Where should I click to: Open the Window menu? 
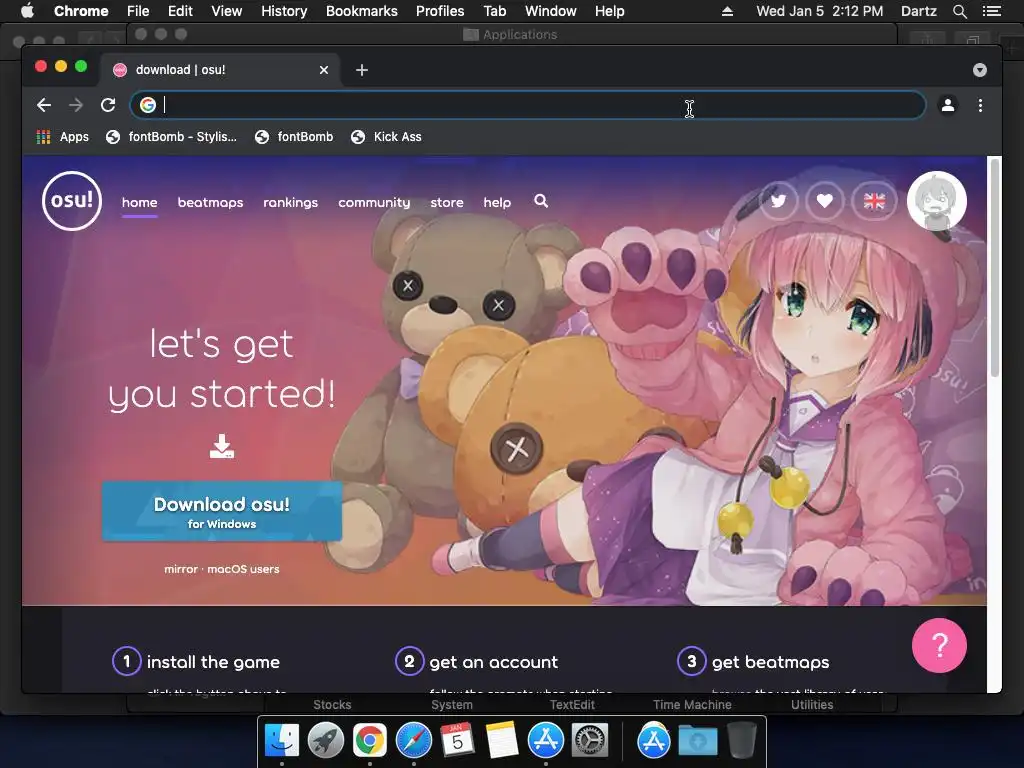(x=551, y=11)
